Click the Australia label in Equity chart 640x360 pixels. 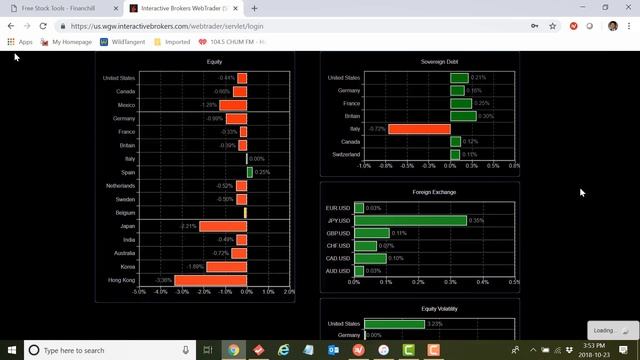click(124, 253)
